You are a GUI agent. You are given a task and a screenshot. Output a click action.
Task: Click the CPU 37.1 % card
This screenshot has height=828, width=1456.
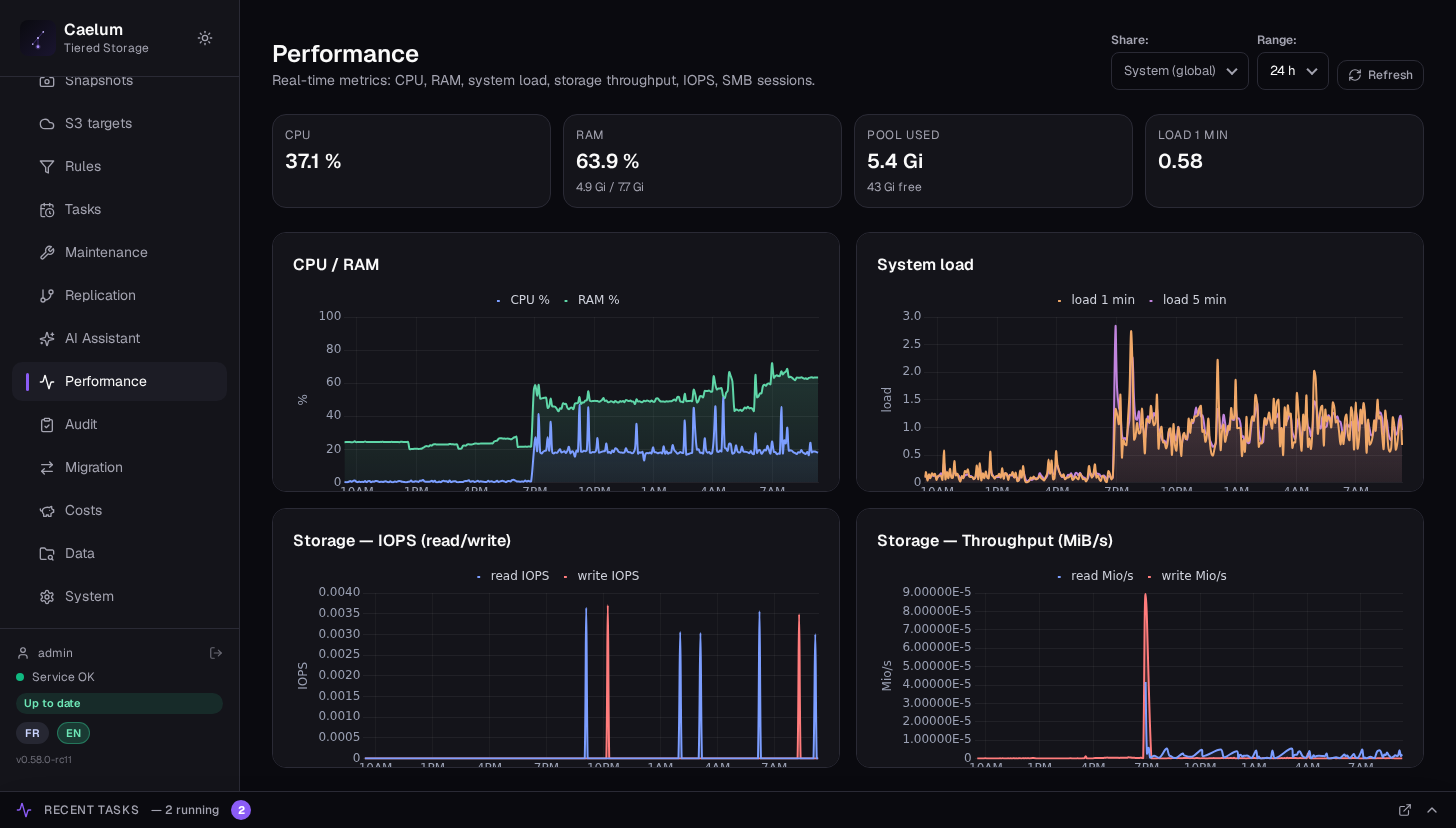[411, 161]
